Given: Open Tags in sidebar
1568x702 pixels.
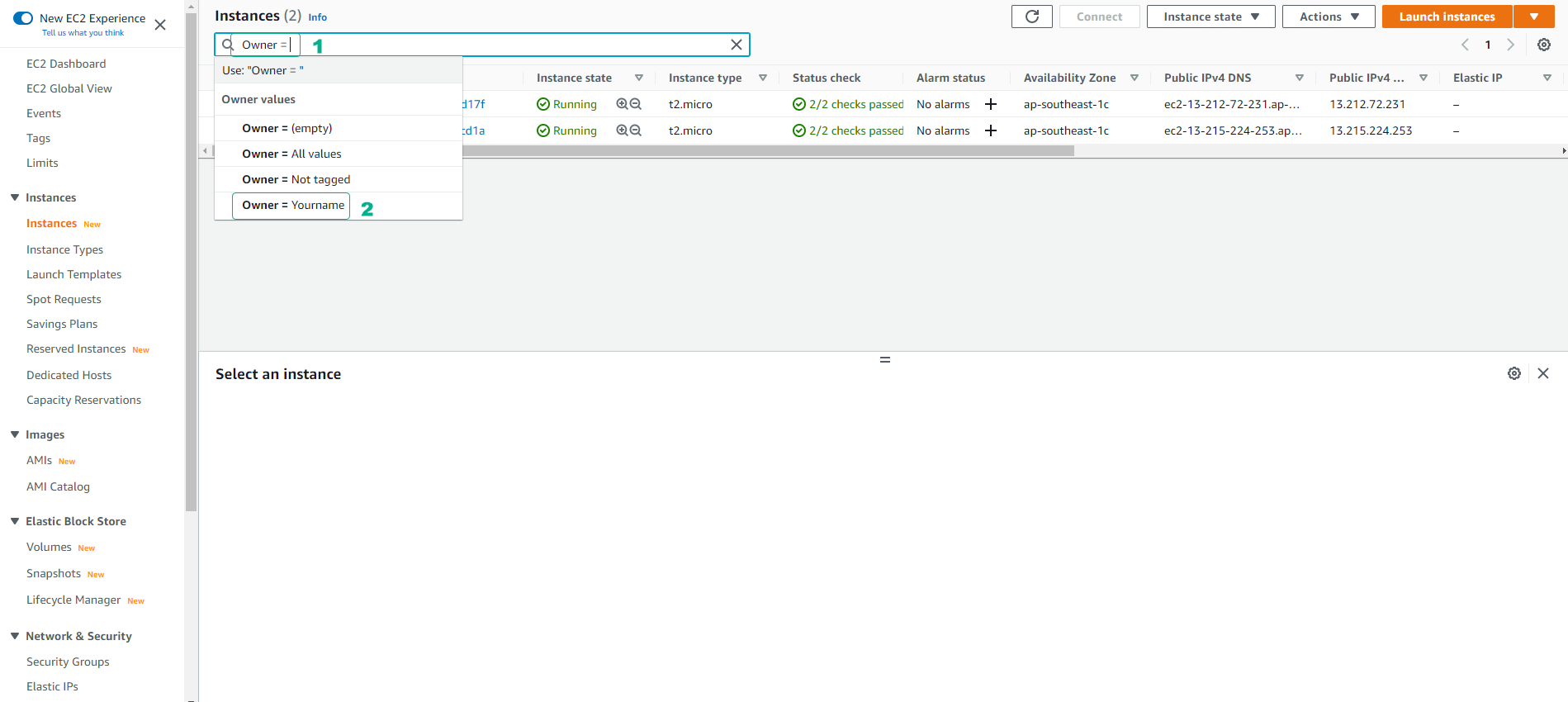Looking at the screenshot, I should point(39,138).
